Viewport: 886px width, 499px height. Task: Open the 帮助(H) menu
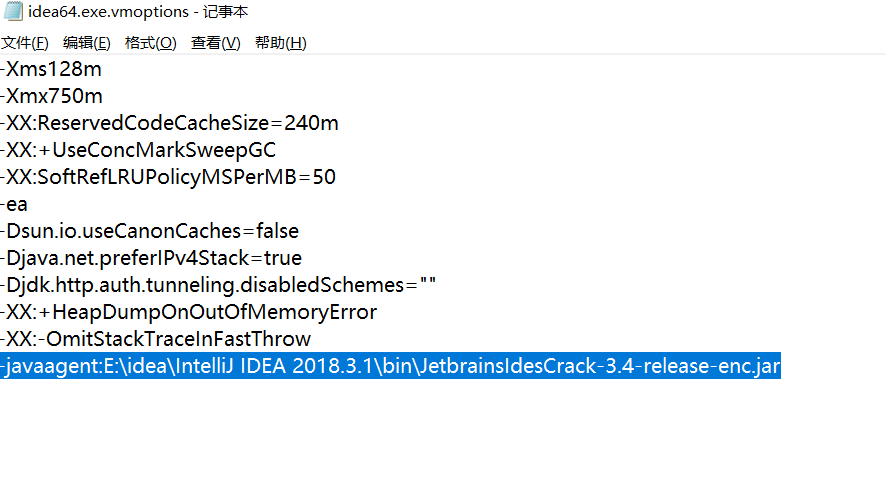281,43
